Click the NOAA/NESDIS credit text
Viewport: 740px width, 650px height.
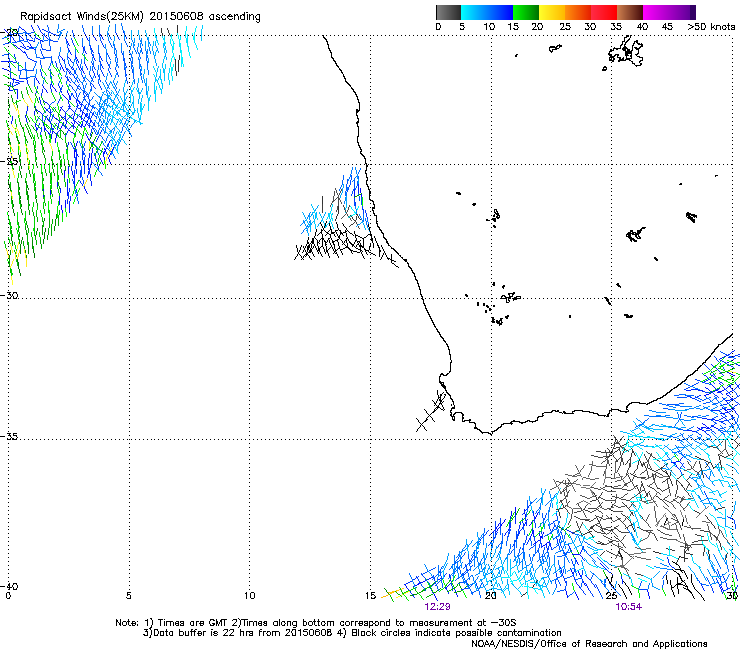point(589,644)
